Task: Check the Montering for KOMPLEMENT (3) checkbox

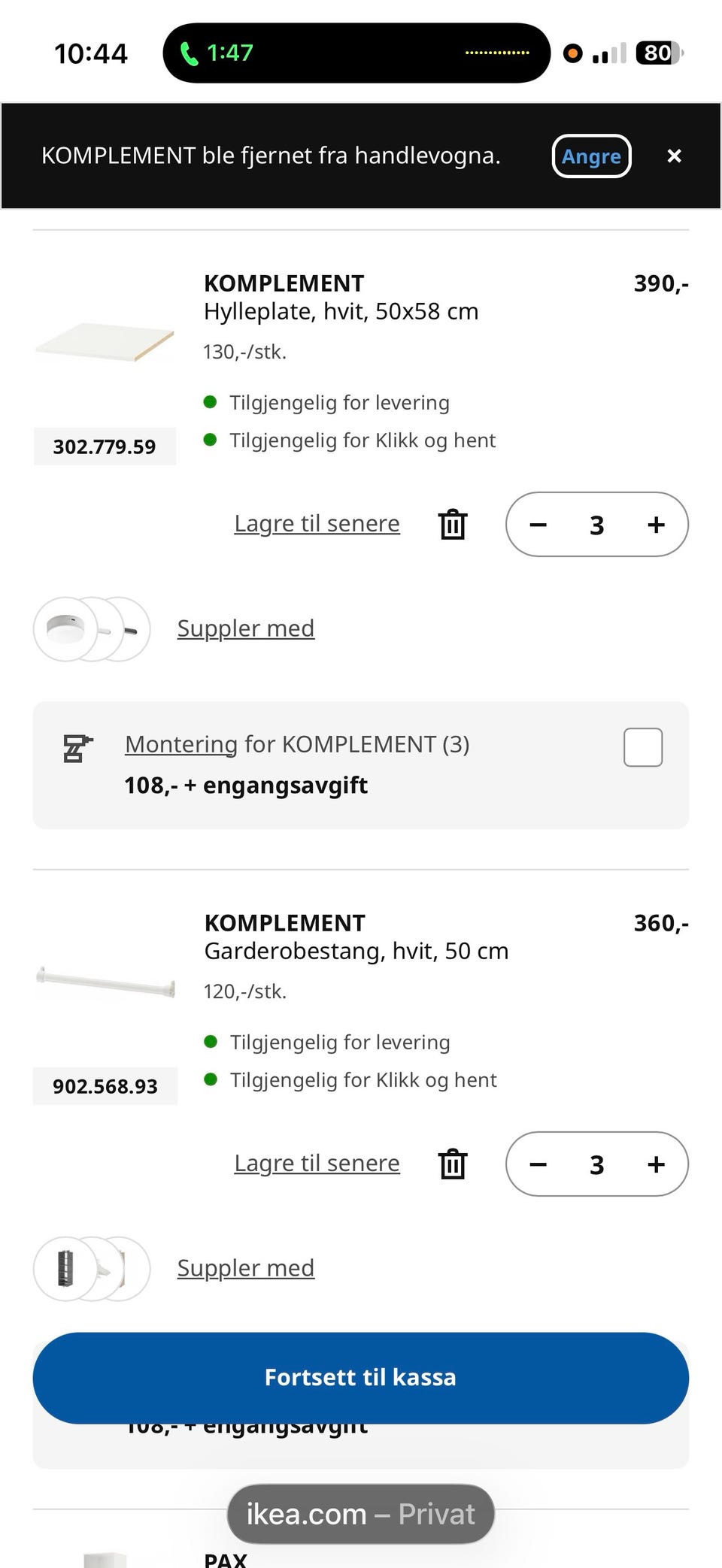Action: (x=643, y=747)
